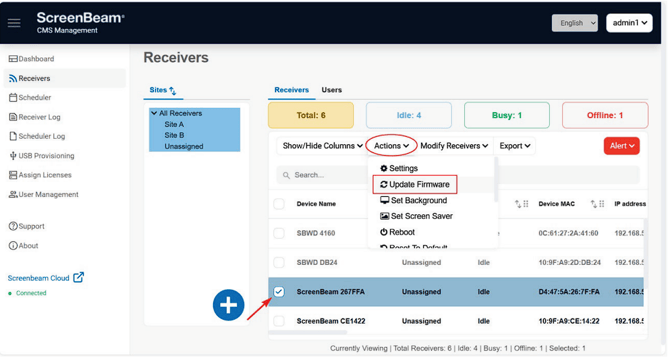The image size is (670, 360).
Task: Click the table horizontal scrollbar
Action: point(308,332)
